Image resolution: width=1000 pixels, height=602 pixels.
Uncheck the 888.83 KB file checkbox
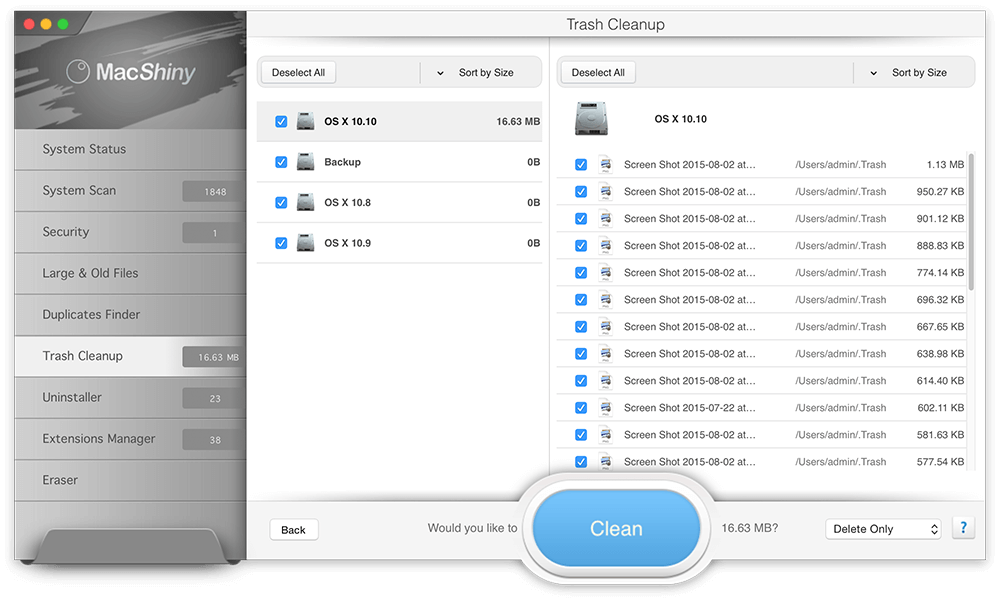pos(581,246)
